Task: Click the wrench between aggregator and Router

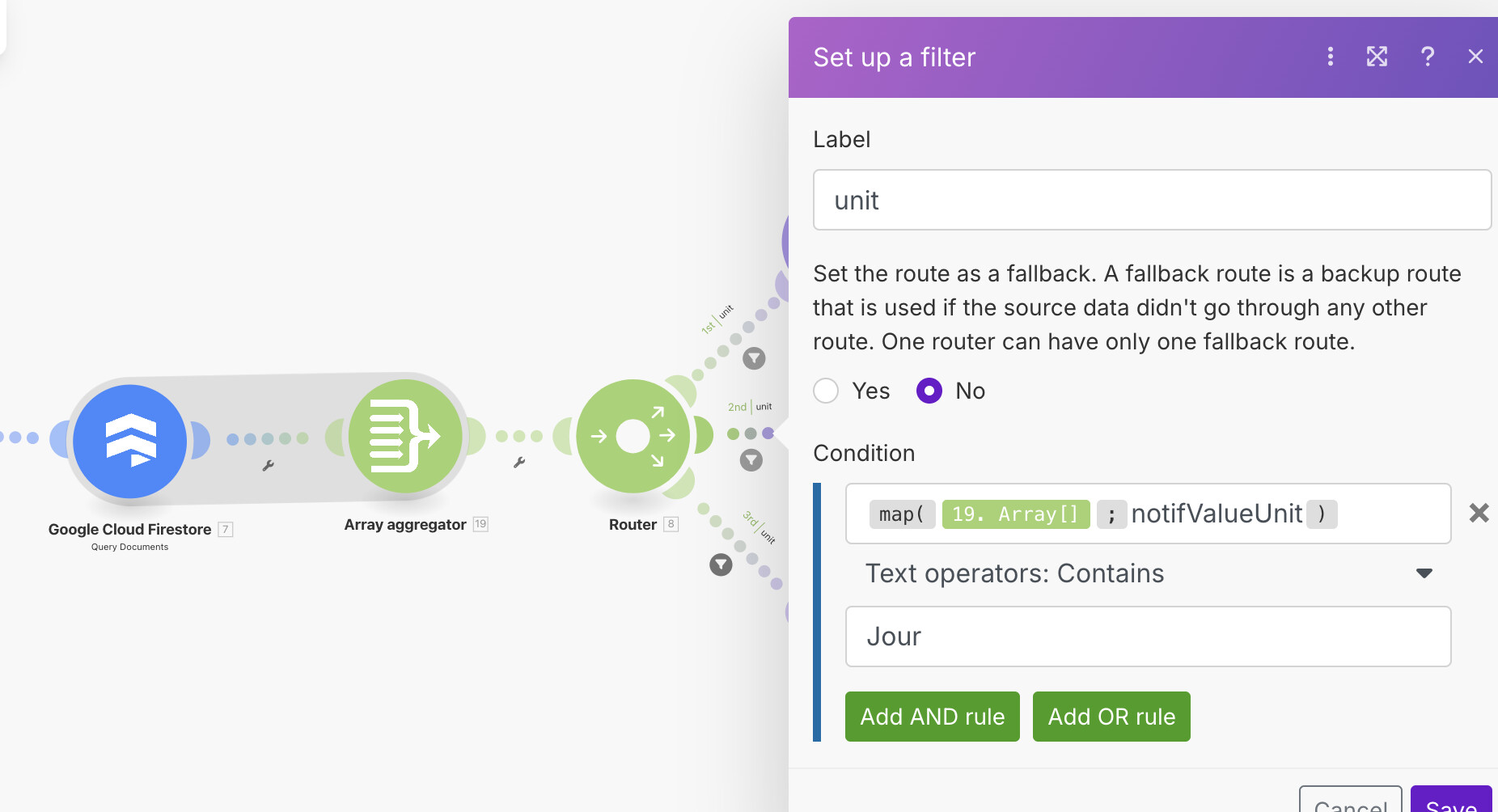Action: pos(519,463)
